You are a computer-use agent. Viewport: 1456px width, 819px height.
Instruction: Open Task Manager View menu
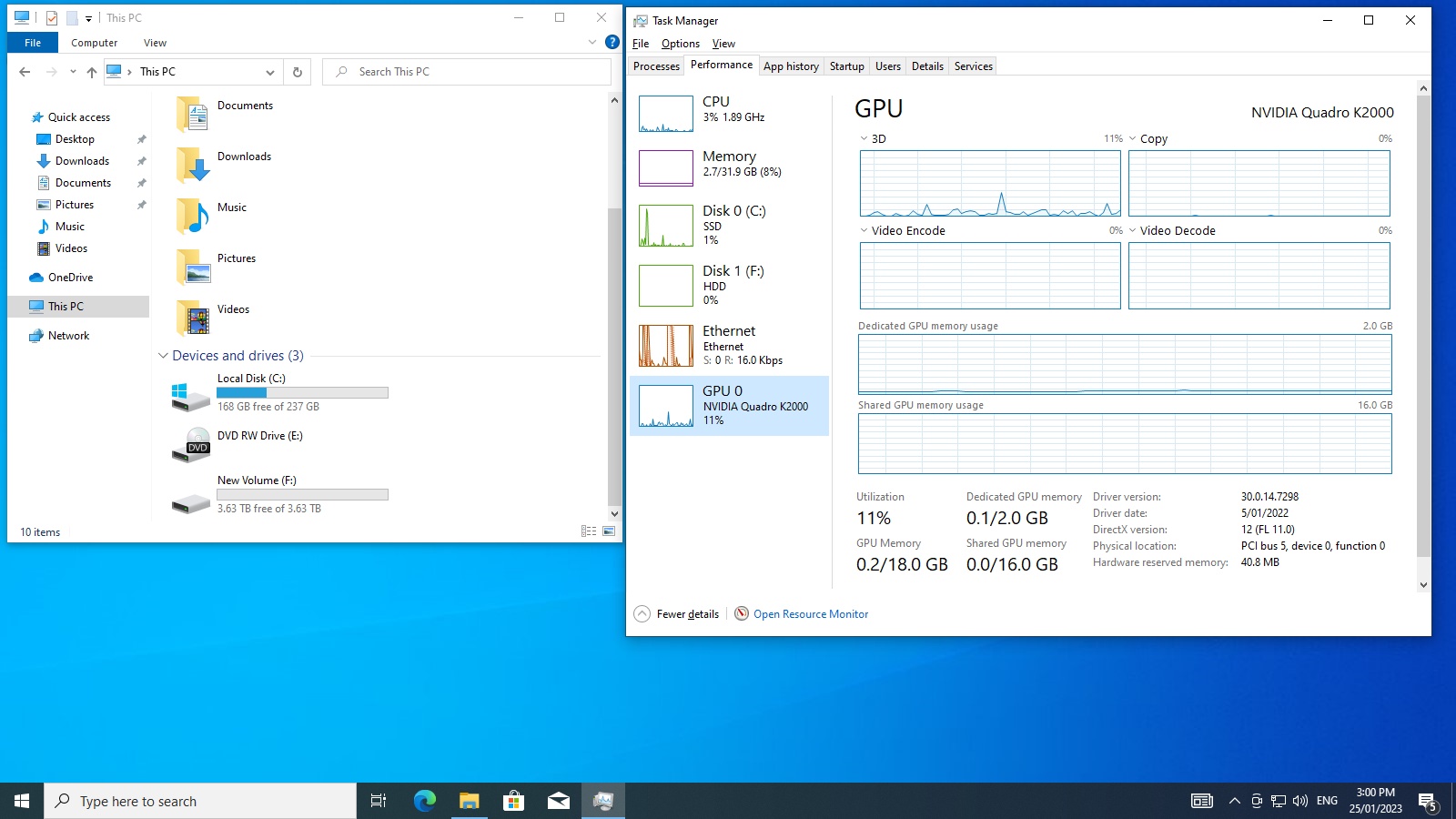[x=723, y=44]
